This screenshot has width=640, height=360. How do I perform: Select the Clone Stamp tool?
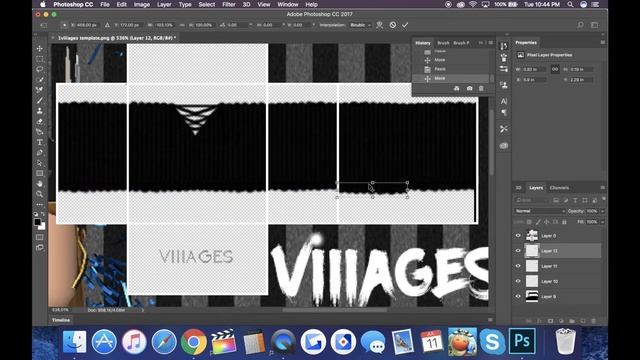pyautogui.click(x=40, y=111)
